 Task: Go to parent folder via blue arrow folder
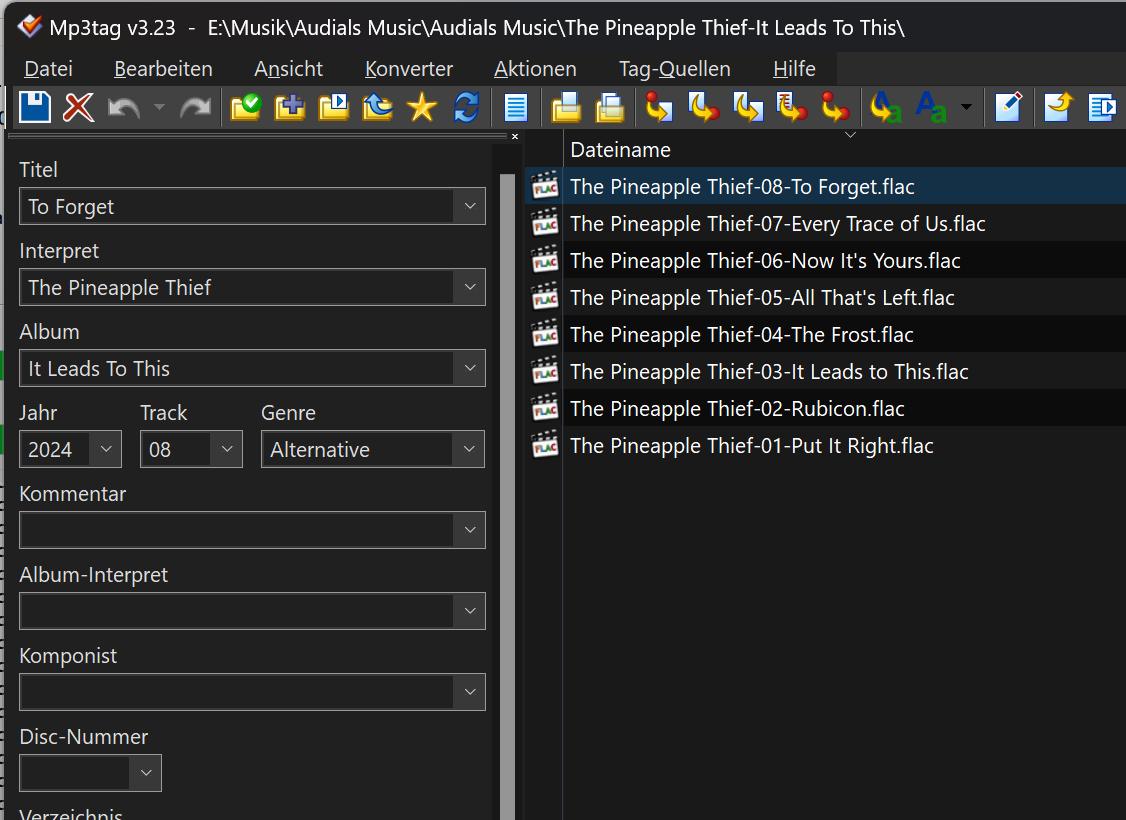[378, 108]
